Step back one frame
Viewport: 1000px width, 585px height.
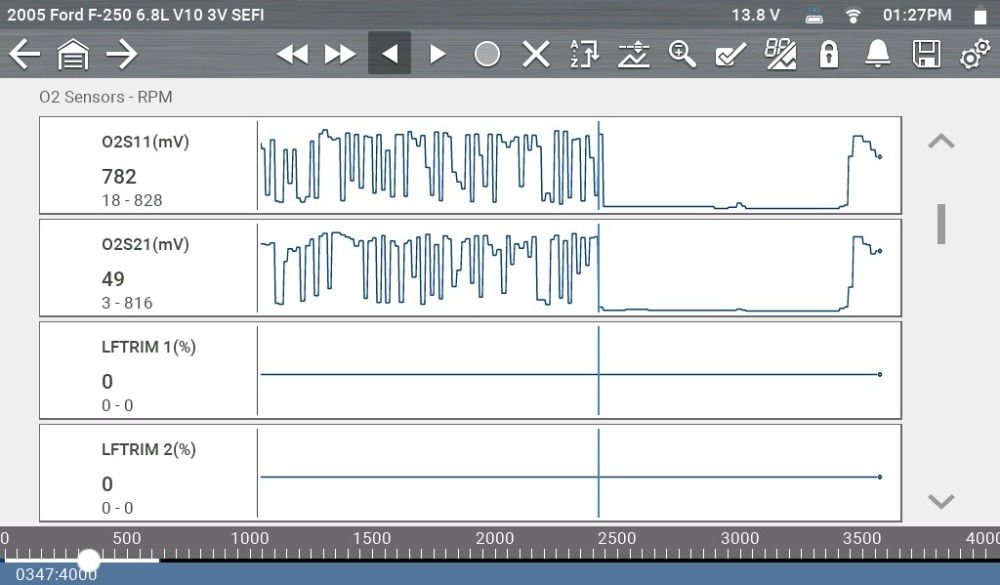pos(390,54)
